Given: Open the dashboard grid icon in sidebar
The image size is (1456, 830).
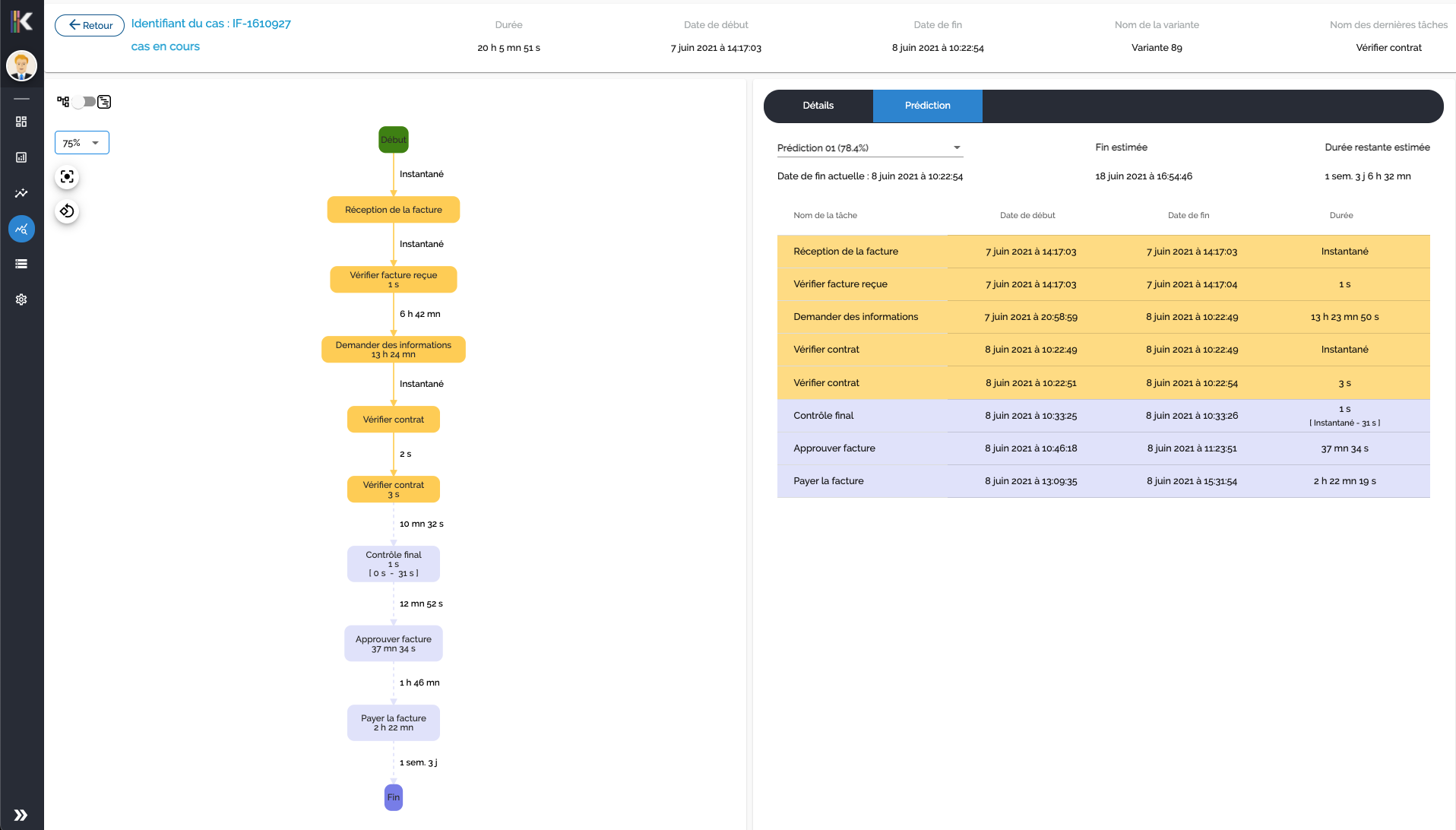Looking at the screenshot, I should click(21, 122).
